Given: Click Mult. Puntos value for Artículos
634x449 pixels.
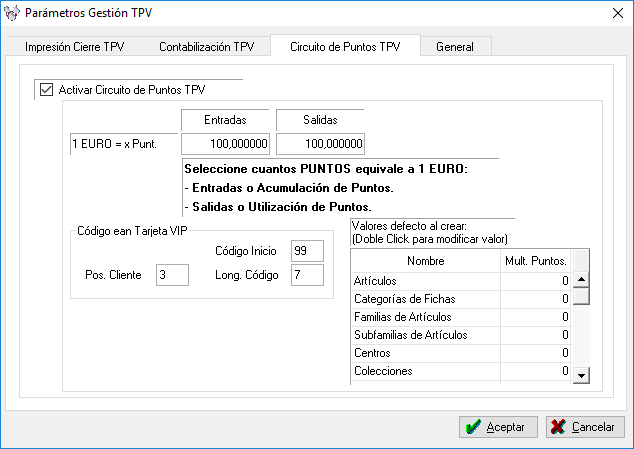Looking at the screenshot, I should point(536,281).
